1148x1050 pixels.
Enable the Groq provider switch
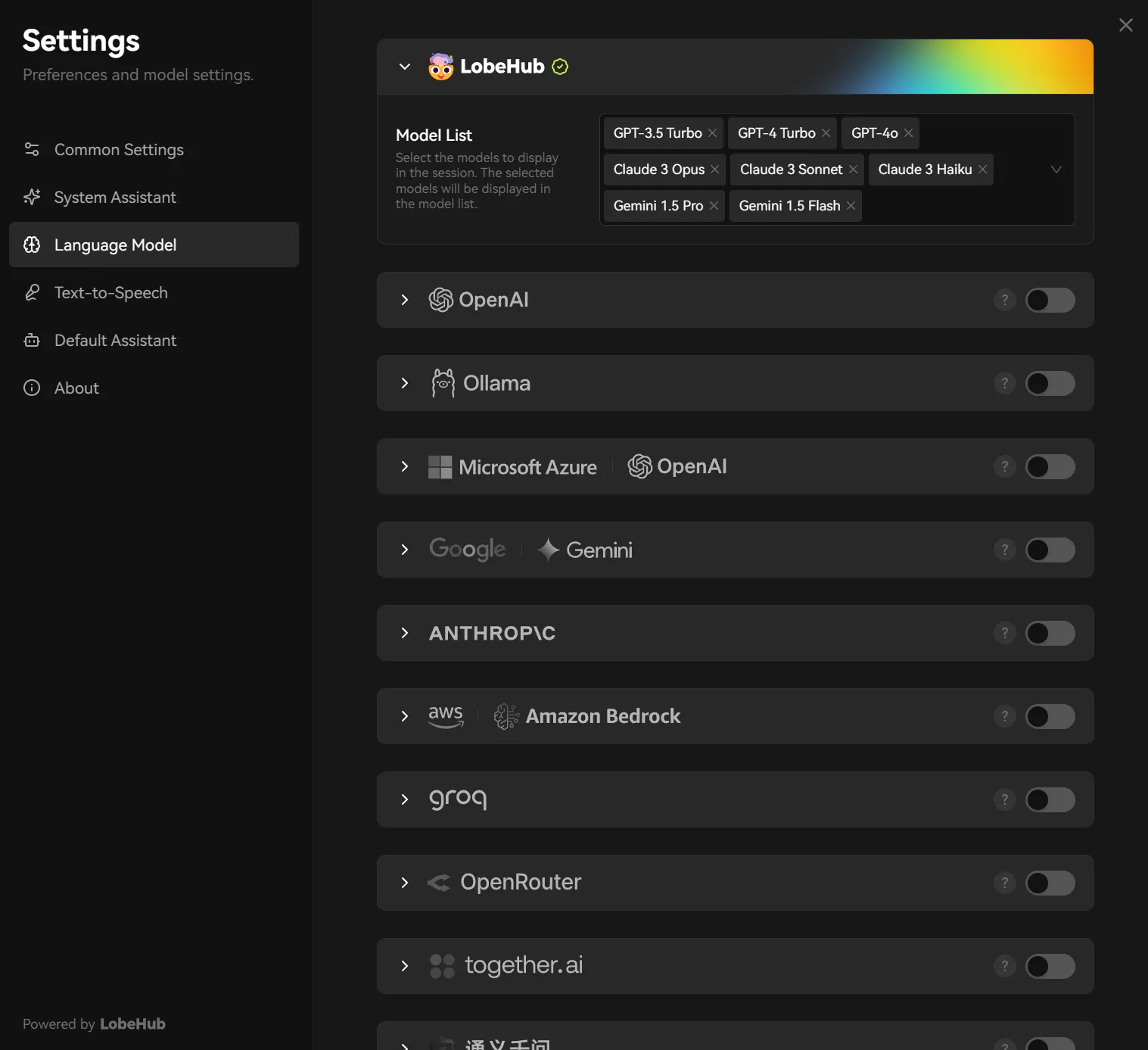1050,799
